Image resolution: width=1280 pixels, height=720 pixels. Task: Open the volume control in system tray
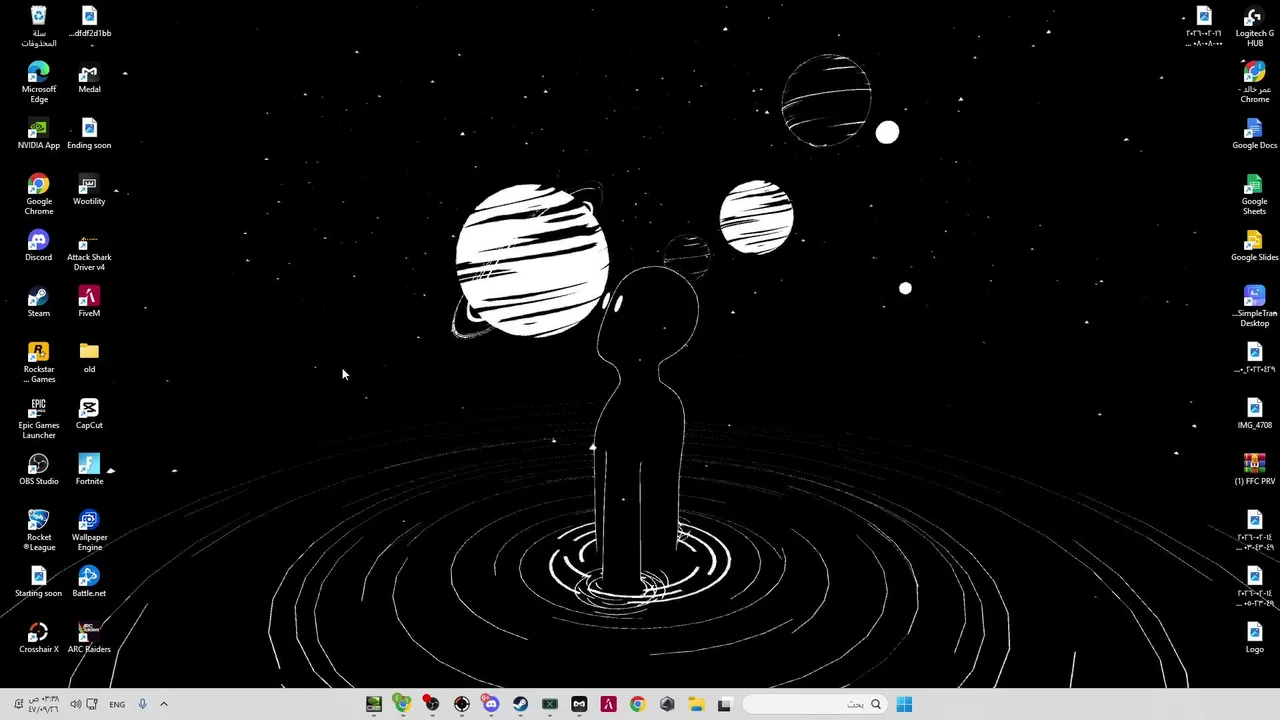point(75,704)
